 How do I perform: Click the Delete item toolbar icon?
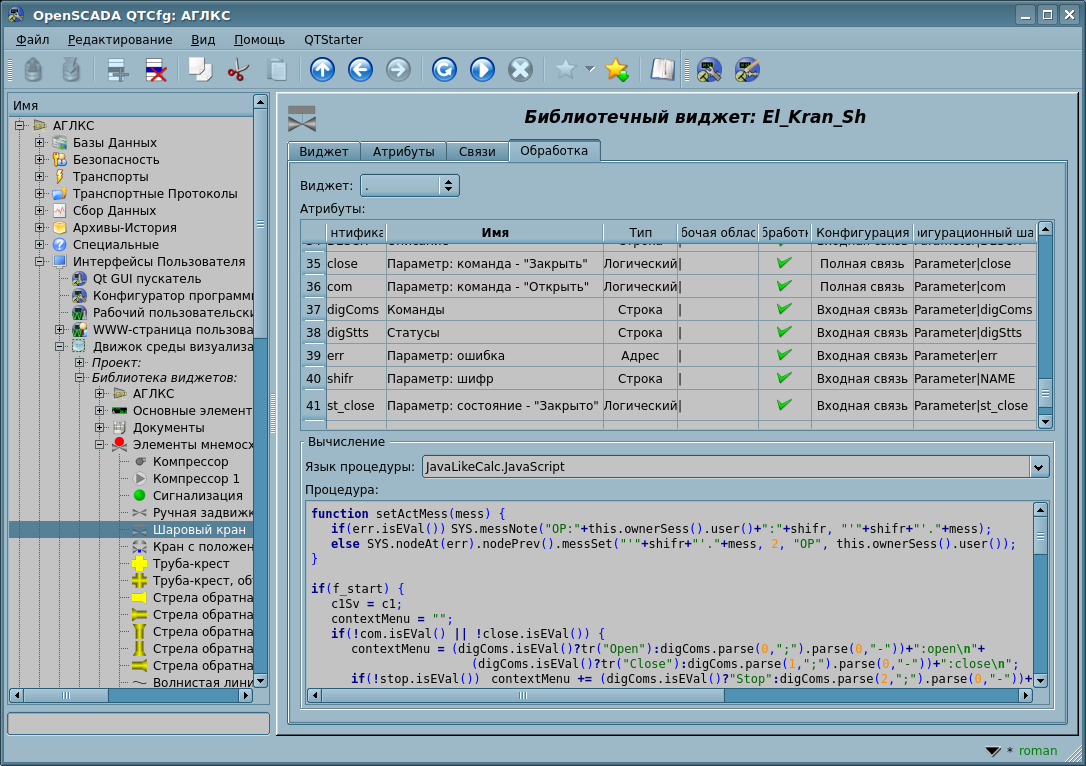point(156,70)
